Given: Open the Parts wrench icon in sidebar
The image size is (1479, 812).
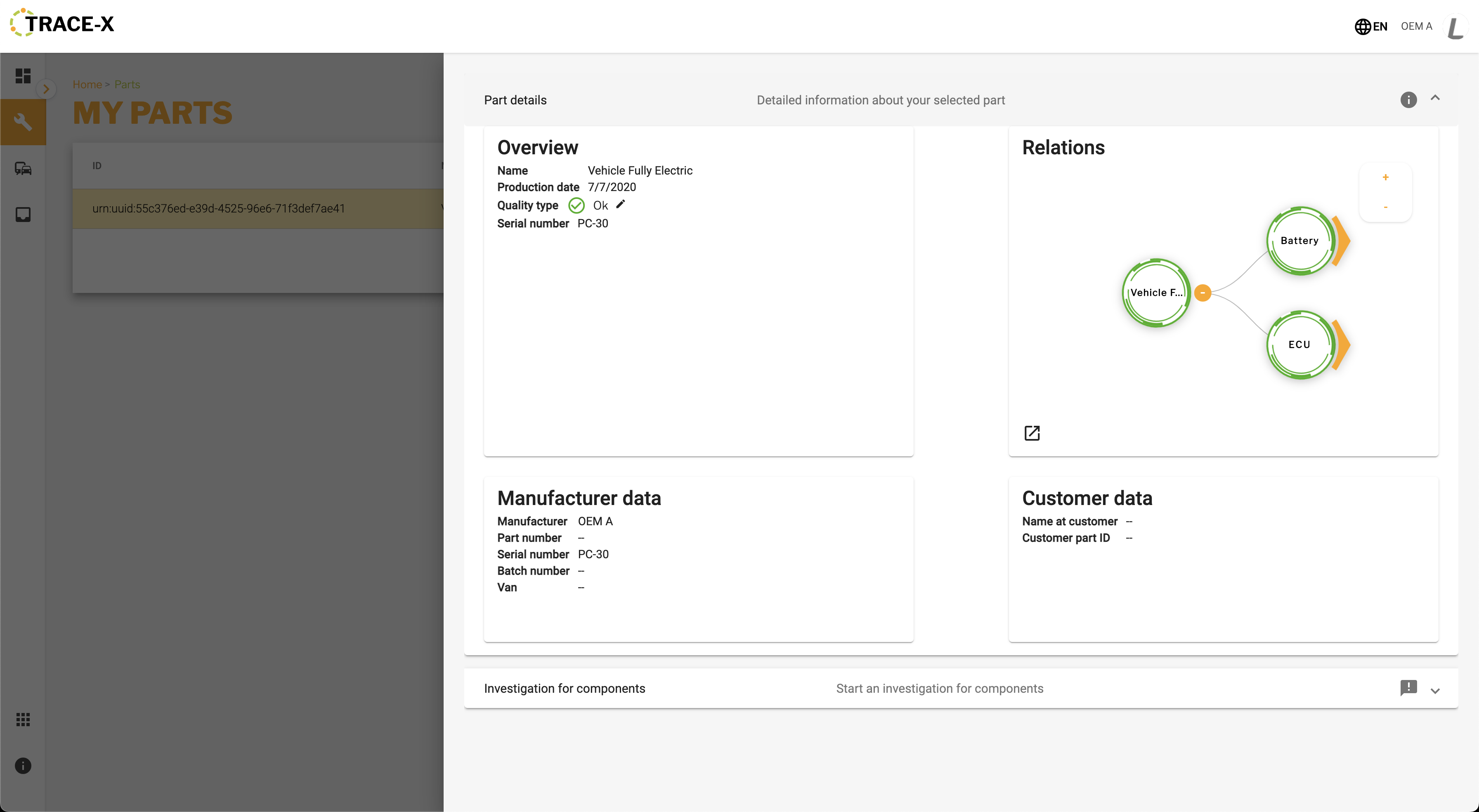Looking at the screenshot, I should 23,122.
